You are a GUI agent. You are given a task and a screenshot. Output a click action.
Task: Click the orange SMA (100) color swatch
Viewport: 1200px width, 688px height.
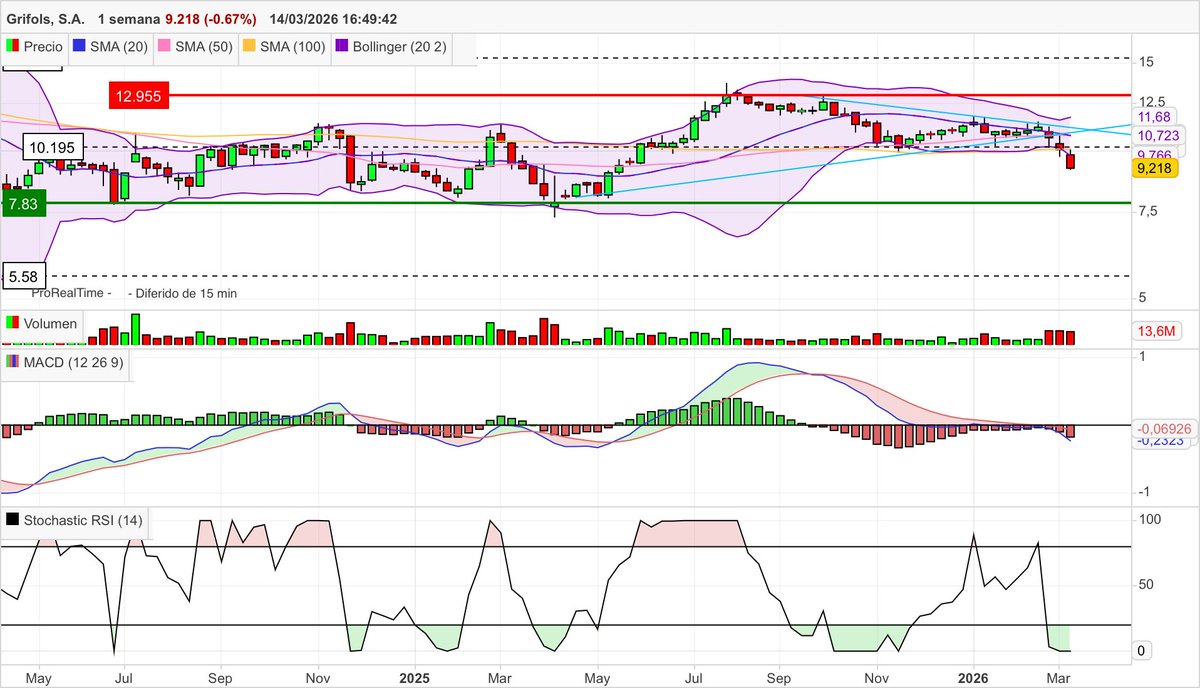(249, 46)
